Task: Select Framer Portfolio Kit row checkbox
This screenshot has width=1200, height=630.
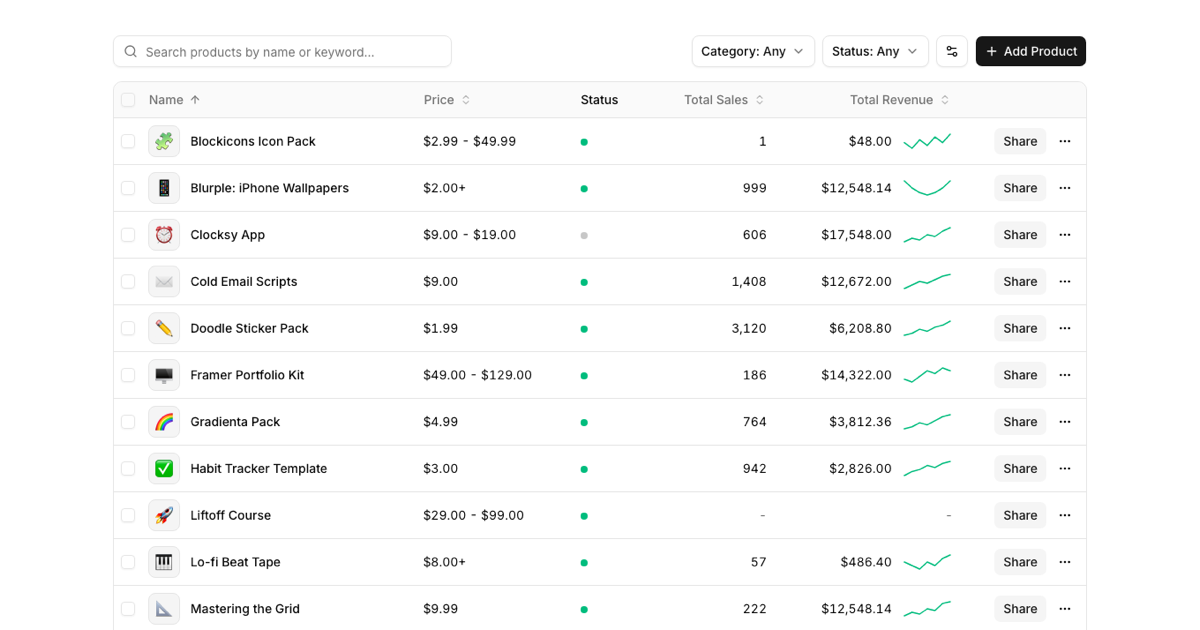Action: [x=128, y=375]
